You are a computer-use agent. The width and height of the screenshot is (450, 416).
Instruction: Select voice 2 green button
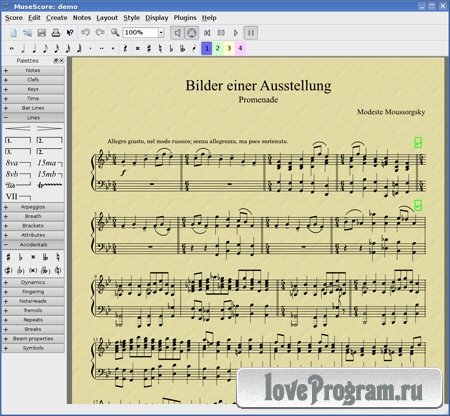pos(218,48)
